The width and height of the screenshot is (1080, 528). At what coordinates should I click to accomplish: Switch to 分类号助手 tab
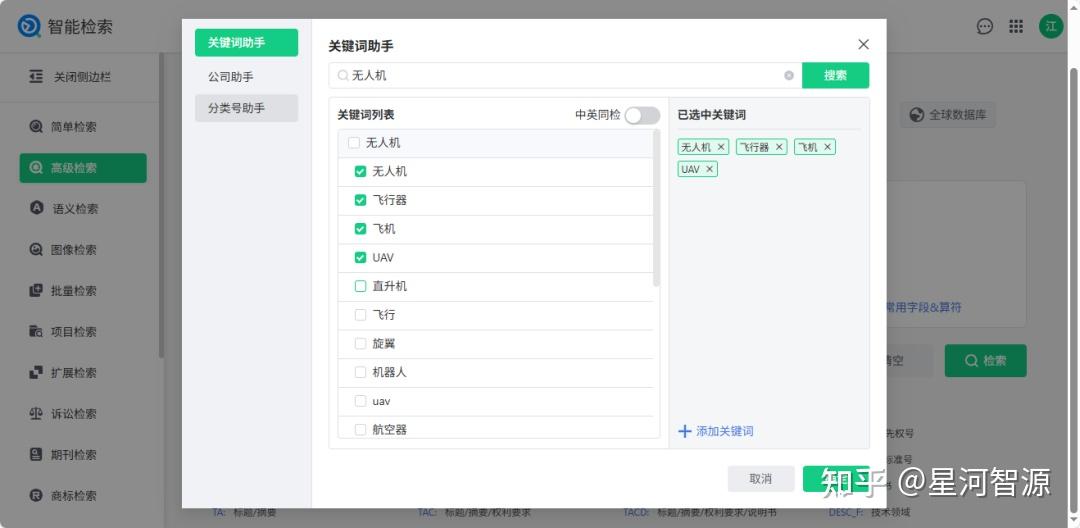[x=247, y=108]
